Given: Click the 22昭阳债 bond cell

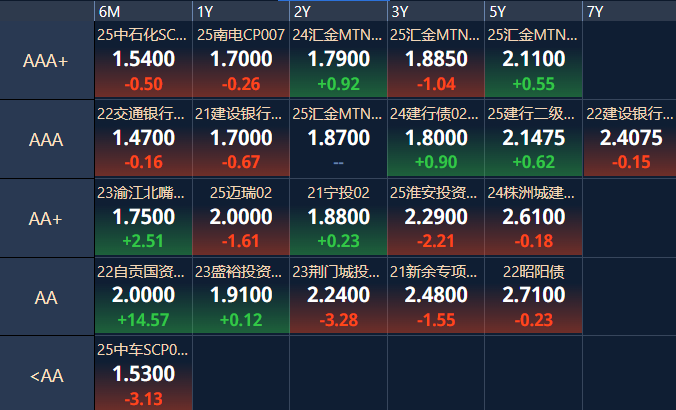Looking at the screenshot, I should (533, 297).
